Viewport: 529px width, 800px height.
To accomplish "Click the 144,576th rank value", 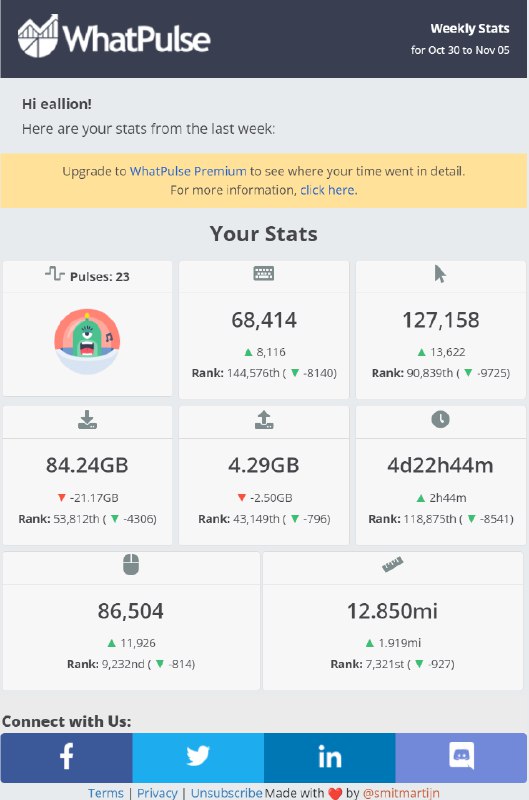I will coord(253,373).
